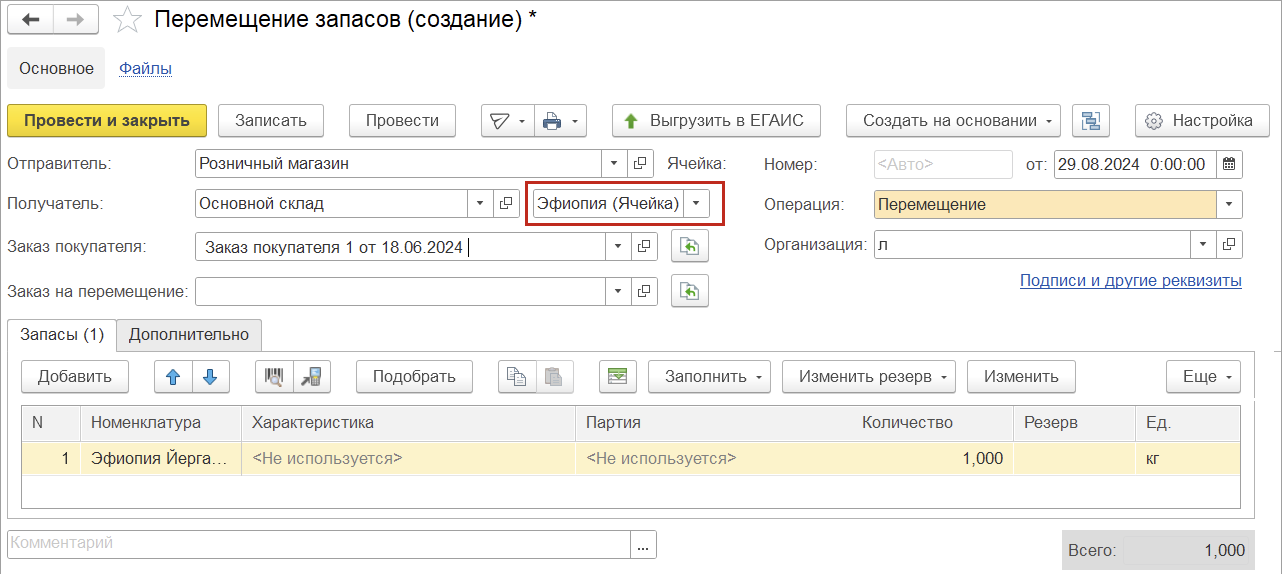This screenshot has width=1282, height=574.
Task: Open the Эфиопия (Ячейка) cell dropdown
Action: [x=697, y=204]
